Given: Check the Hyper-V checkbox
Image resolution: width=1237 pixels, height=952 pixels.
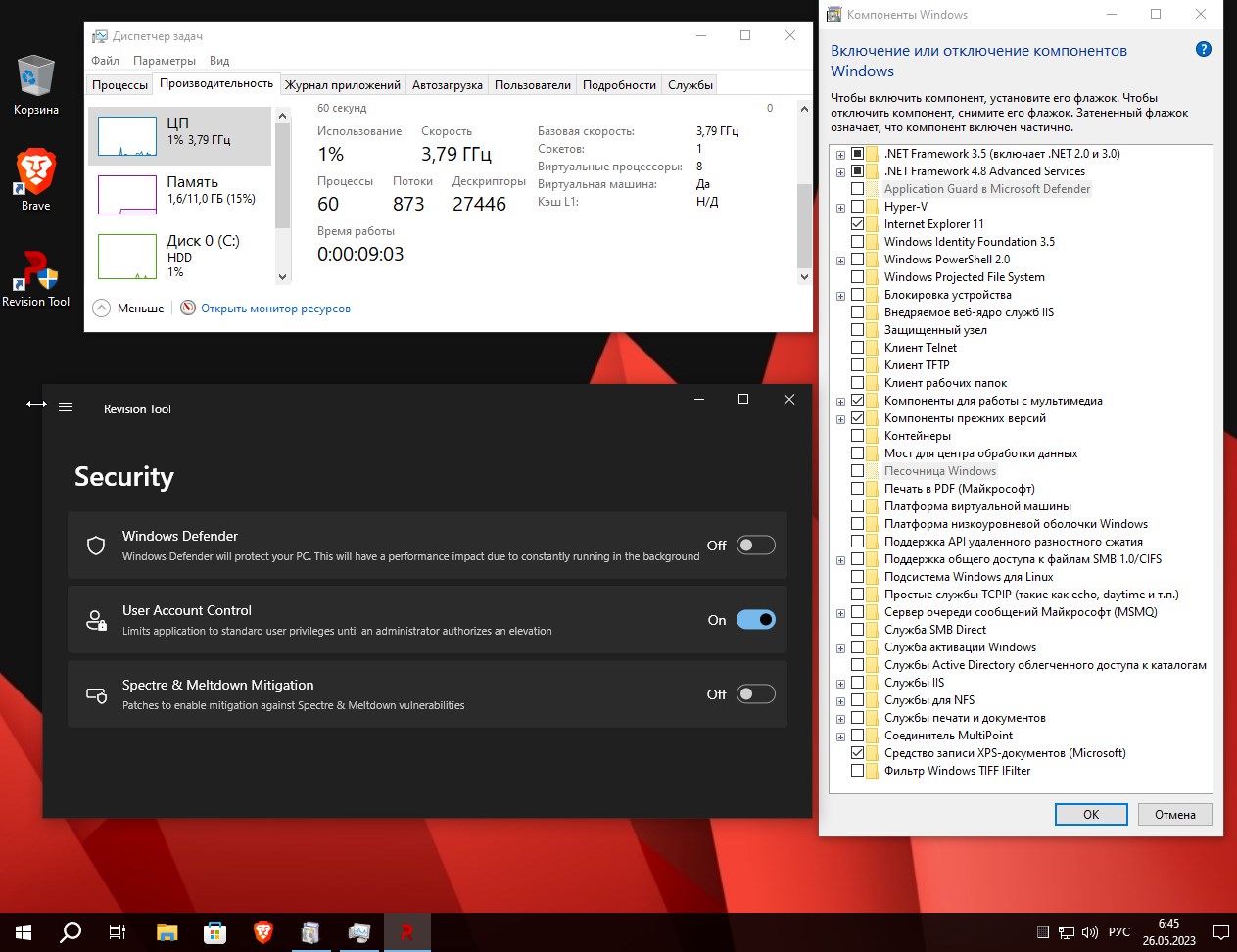Looking at the screenshot, I should coord(858,207).
